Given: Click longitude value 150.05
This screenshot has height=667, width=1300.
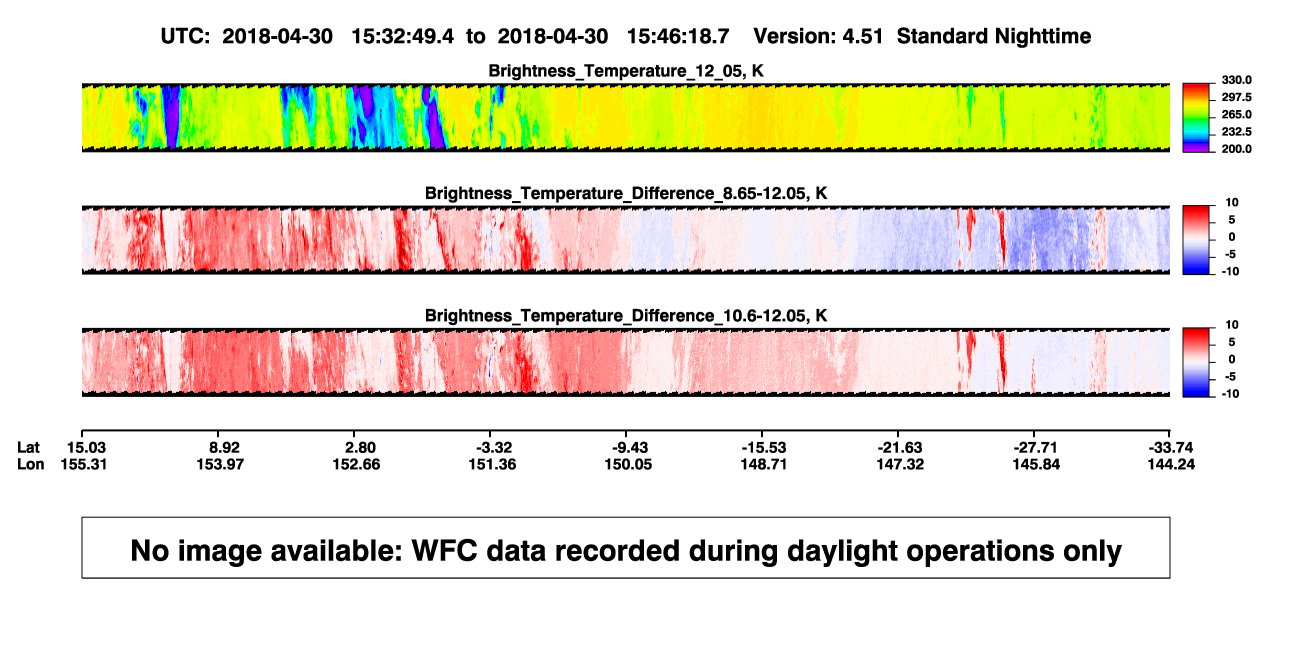Looking at the screenshot, I should click(630, 464).
